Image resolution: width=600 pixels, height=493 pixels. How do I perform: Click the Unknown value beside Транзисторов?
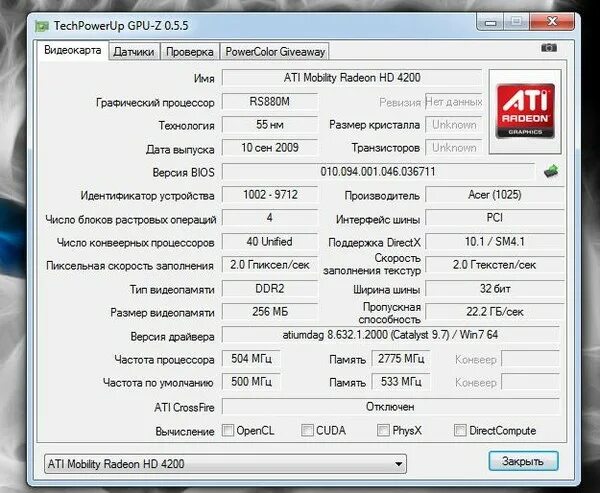(453, 148)
